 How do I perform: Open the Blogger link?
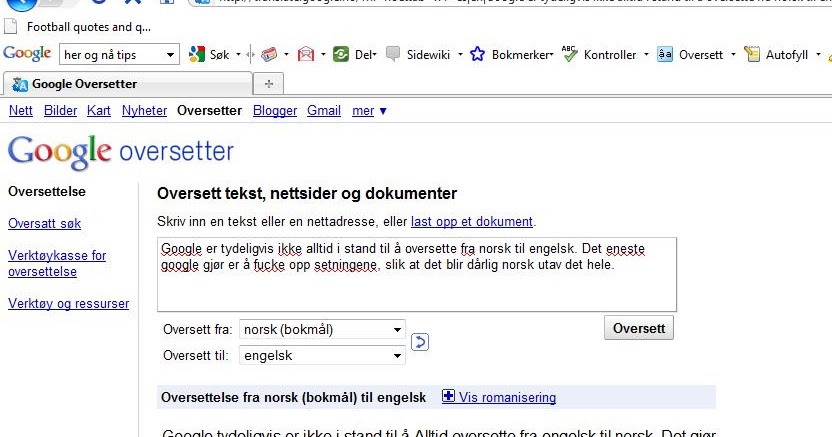(x=275, y=110)
